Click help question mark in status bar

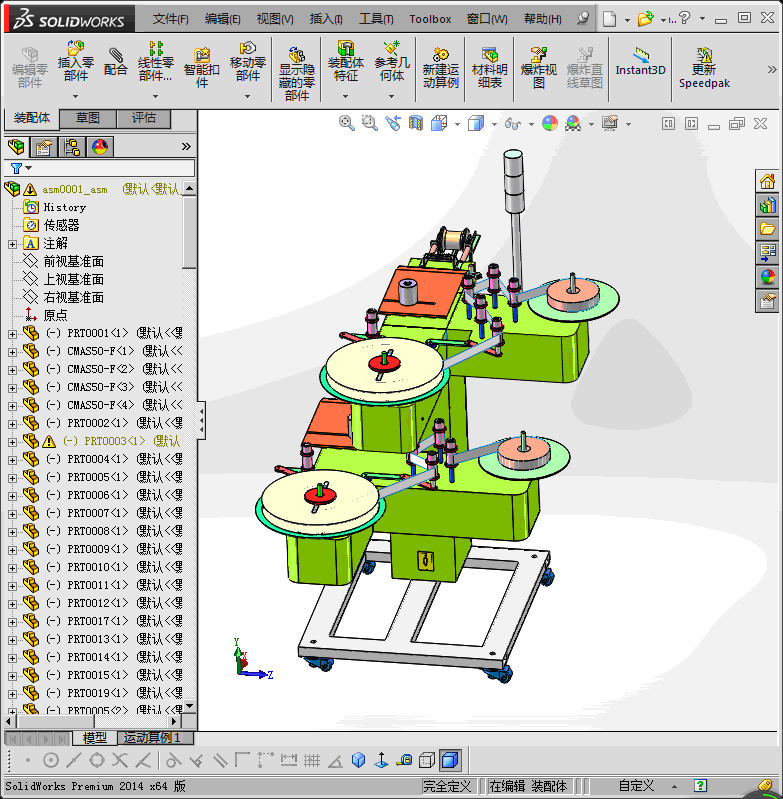tap(700, 786)
